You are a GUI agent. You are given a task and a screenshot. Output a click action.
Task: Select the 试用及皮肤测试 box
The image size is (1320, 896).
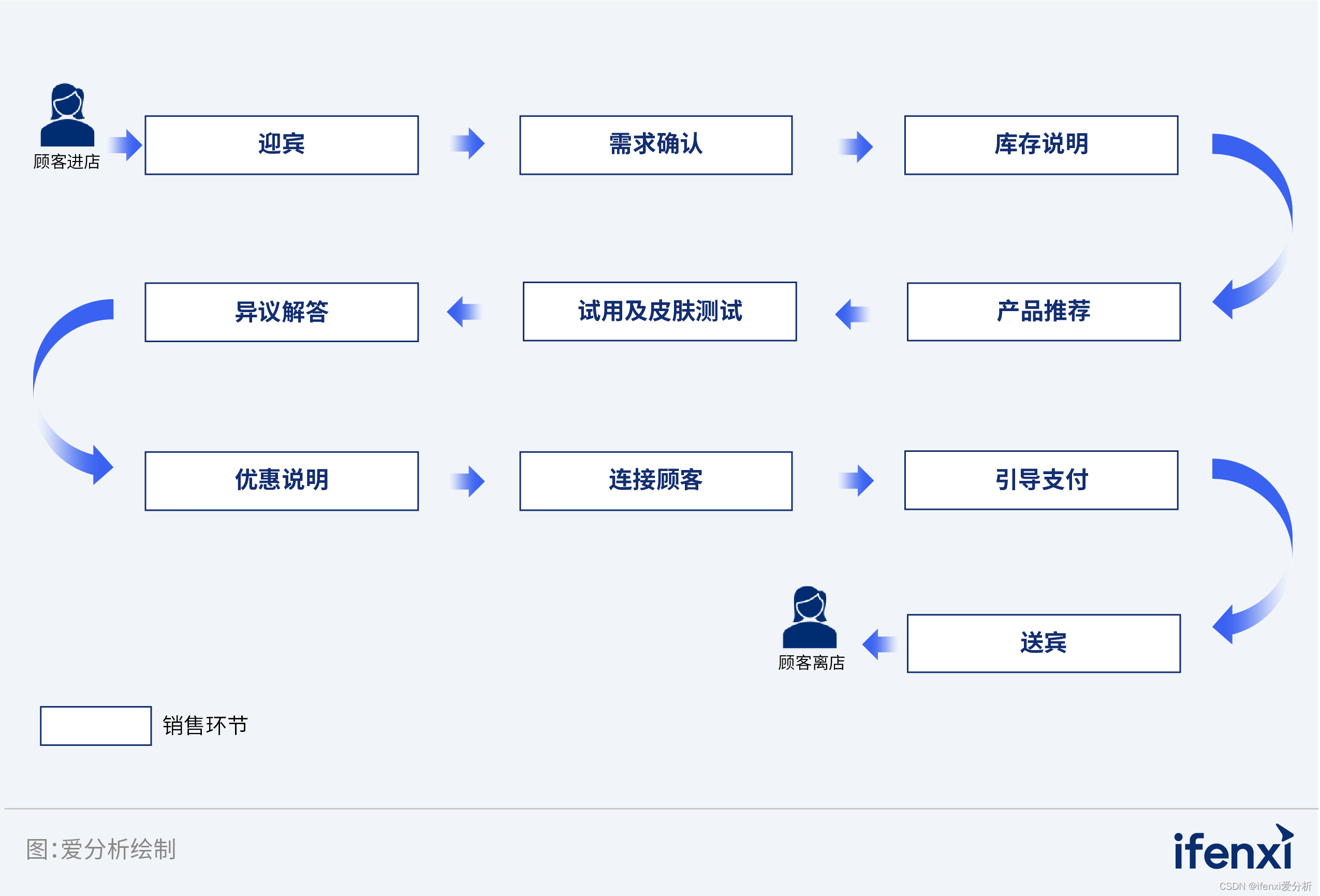660,312
